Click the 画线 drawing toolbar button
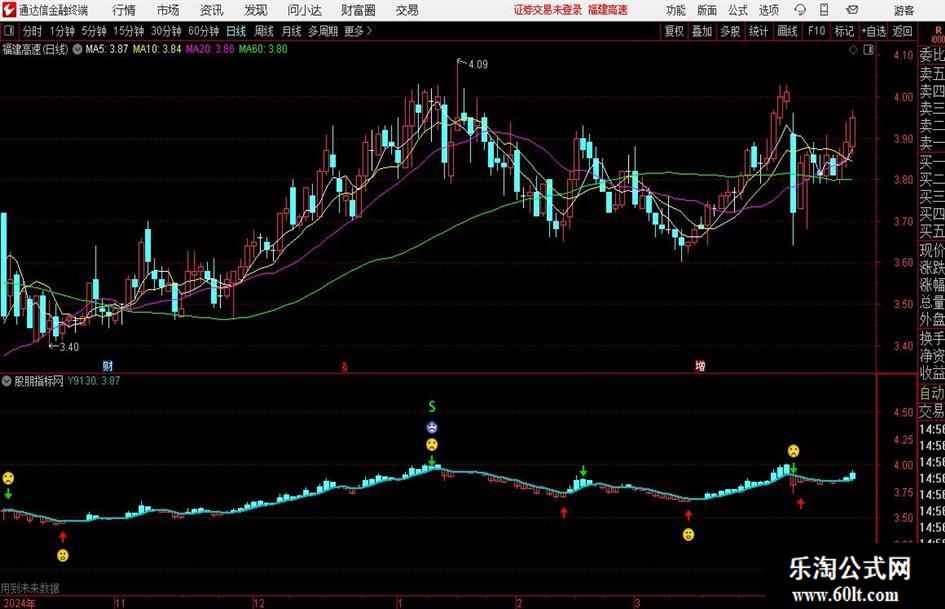945x609 pixels. pos(787,31)
